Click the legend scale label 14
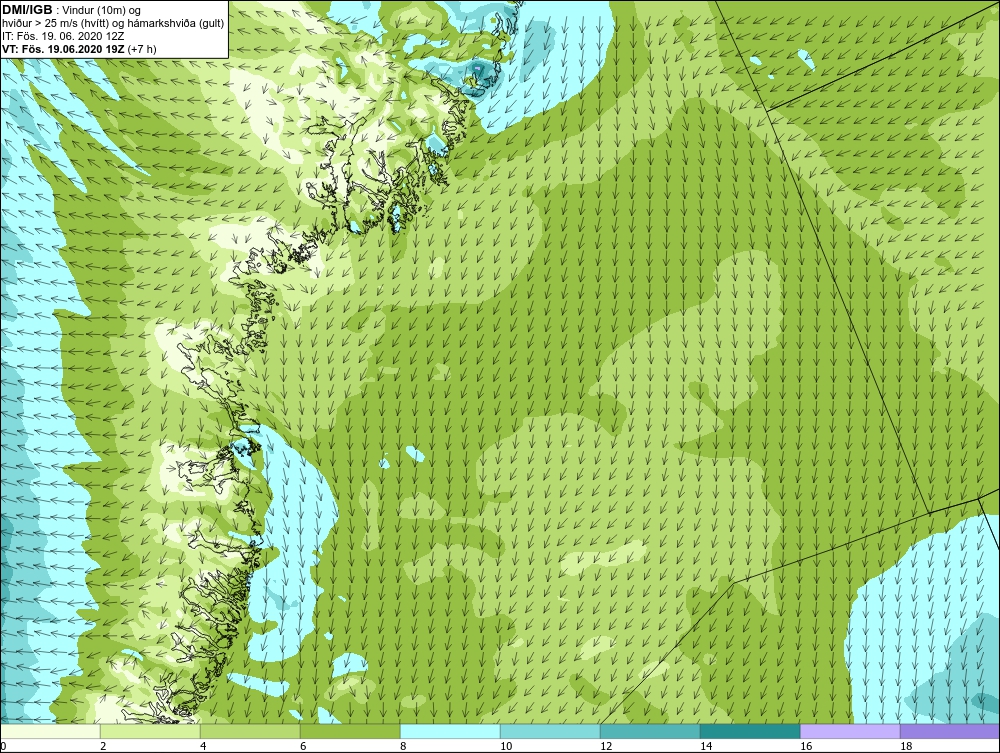 [706, 746]
